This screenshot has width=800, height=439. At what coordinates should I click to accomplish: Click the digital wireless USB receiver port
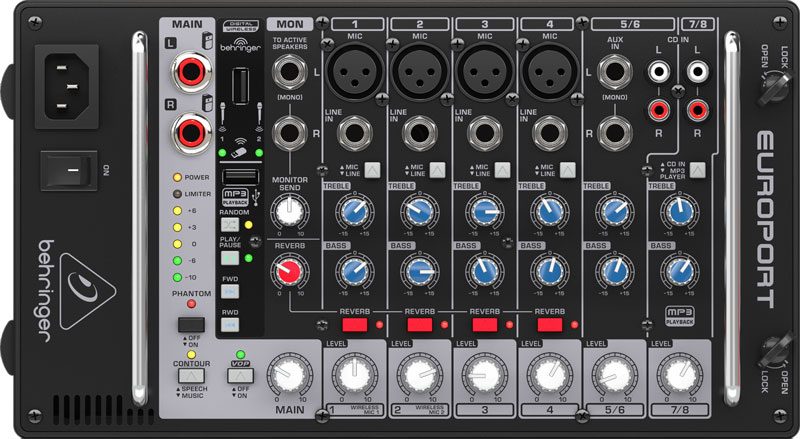click(240, 86)
